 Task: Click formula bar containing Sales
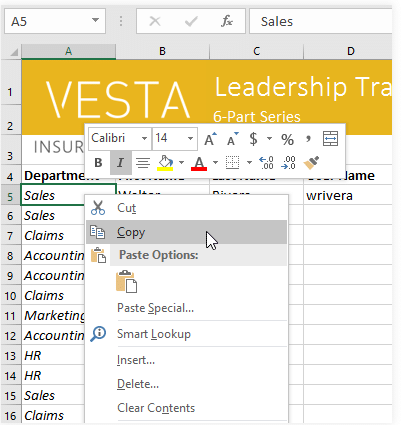click(x=321, y=21)
